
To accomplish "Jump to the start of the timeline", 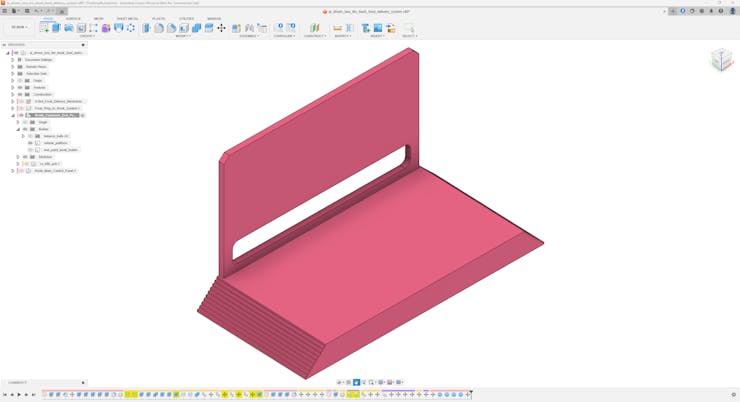I will tap(5, 395).
